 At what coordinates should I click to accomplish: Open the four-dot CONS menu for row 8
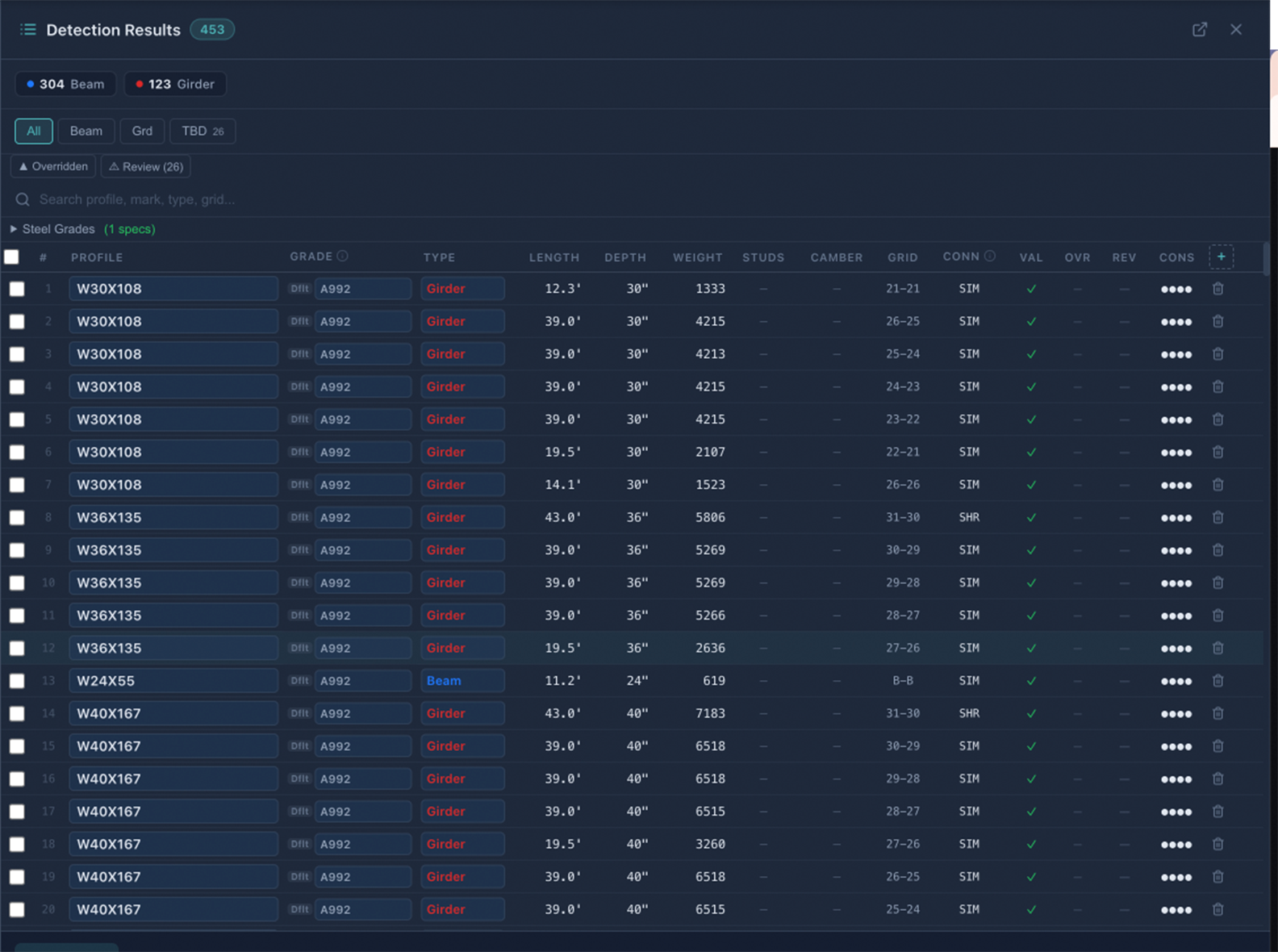[1176, 518]
